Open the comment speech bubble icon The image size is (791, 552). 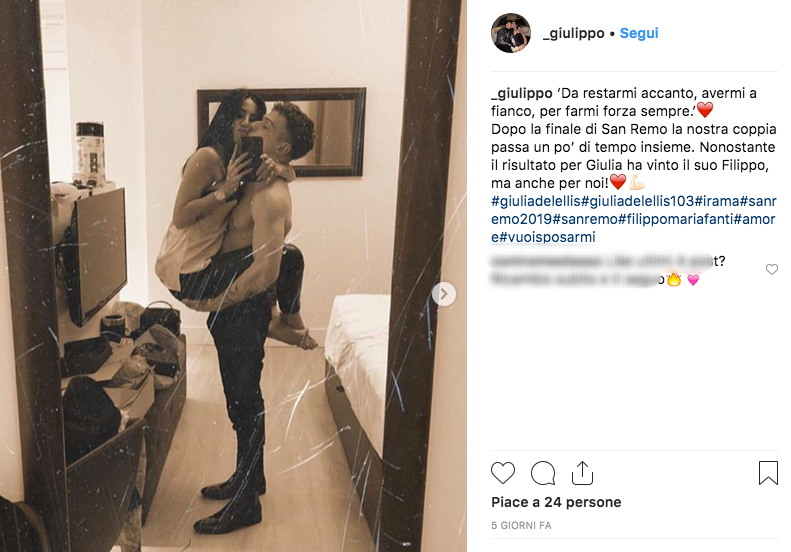pyautogui.click(x=543, y=473)
